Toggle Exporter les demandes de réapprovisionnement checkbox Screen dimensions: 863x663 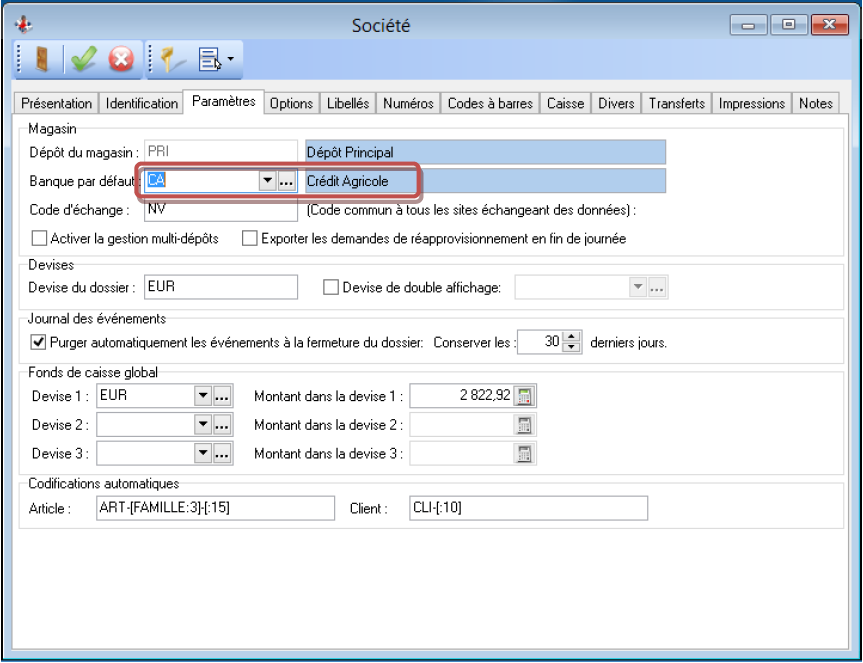pyautogui.click(x=250, y=239)
